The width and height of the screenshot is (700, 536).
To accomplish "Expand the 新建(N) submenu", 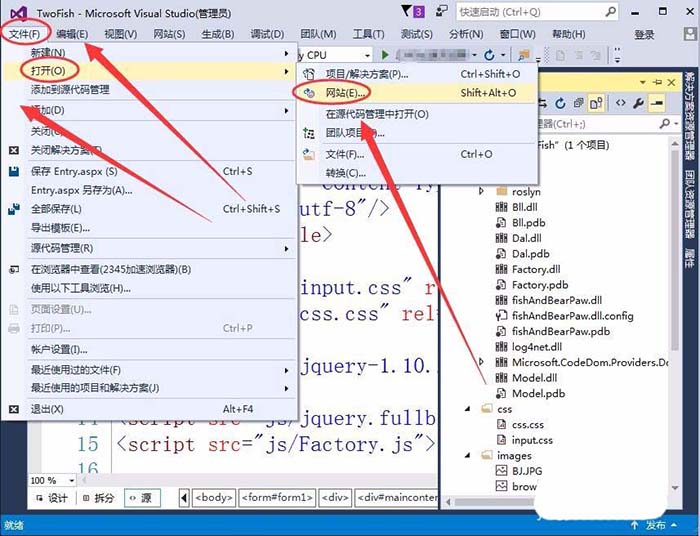I will click(150, 53).
